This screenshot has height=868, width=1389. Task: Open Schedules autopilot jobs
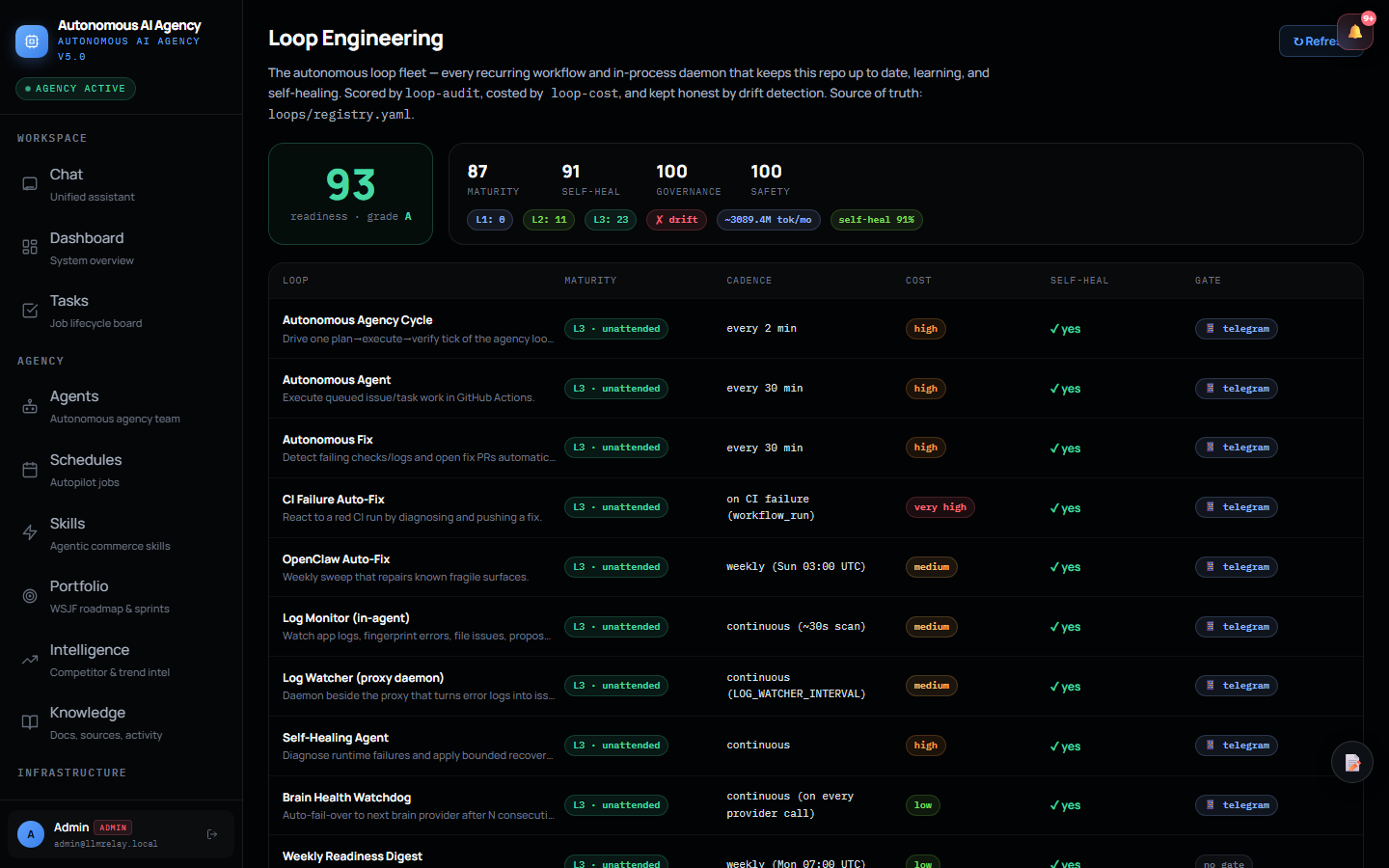click(x=121, y=470)
